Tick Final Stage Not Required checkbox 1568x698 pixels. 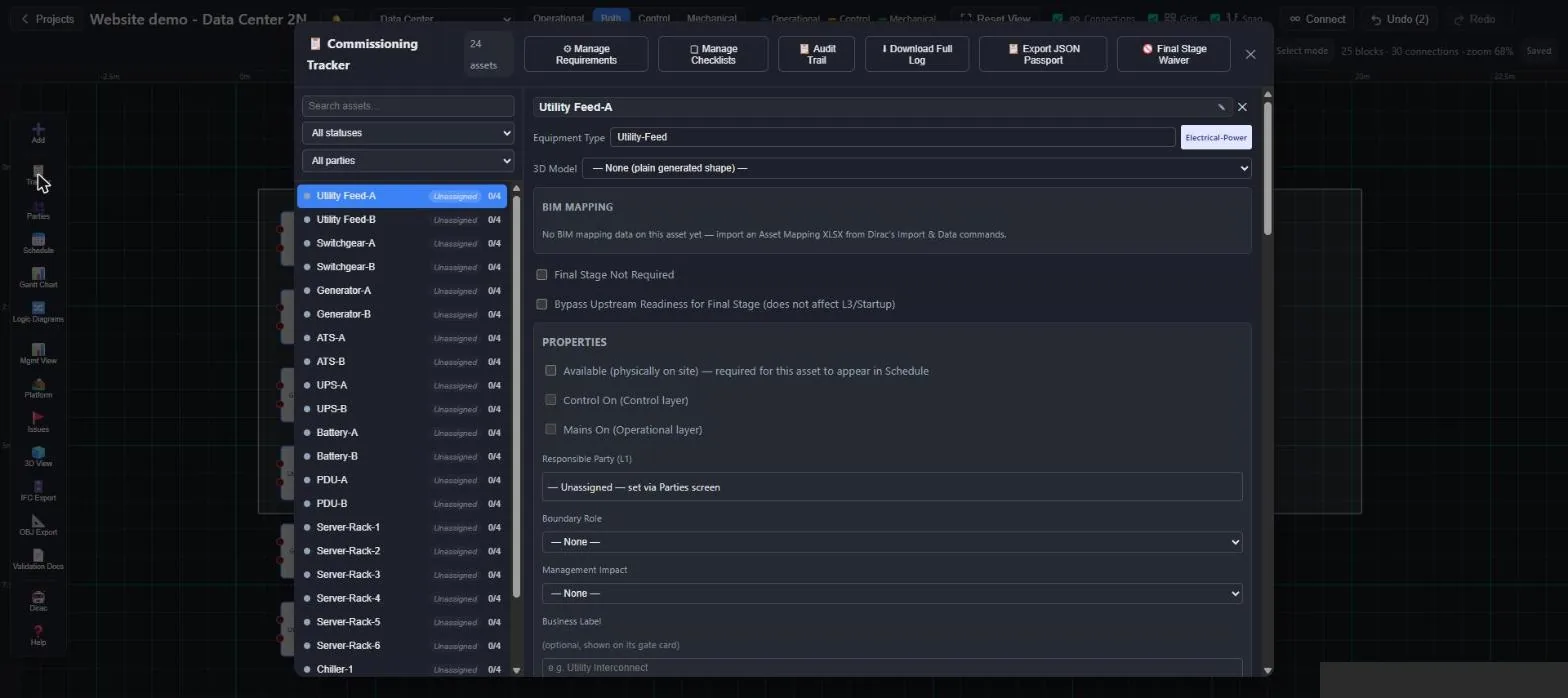[x=542, y=274]
